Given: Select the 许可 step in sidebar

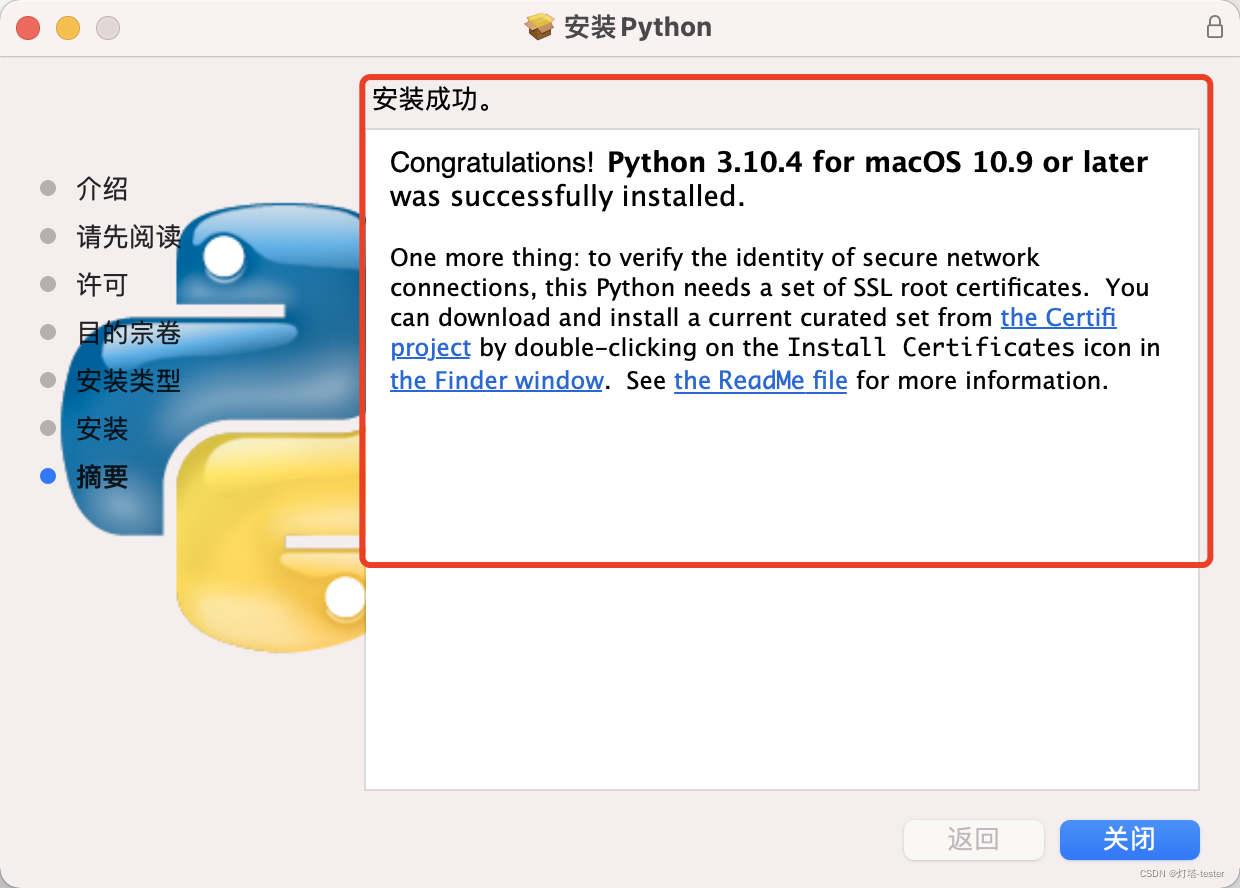Looking at the screenshot, I should [x=102, y=285].
